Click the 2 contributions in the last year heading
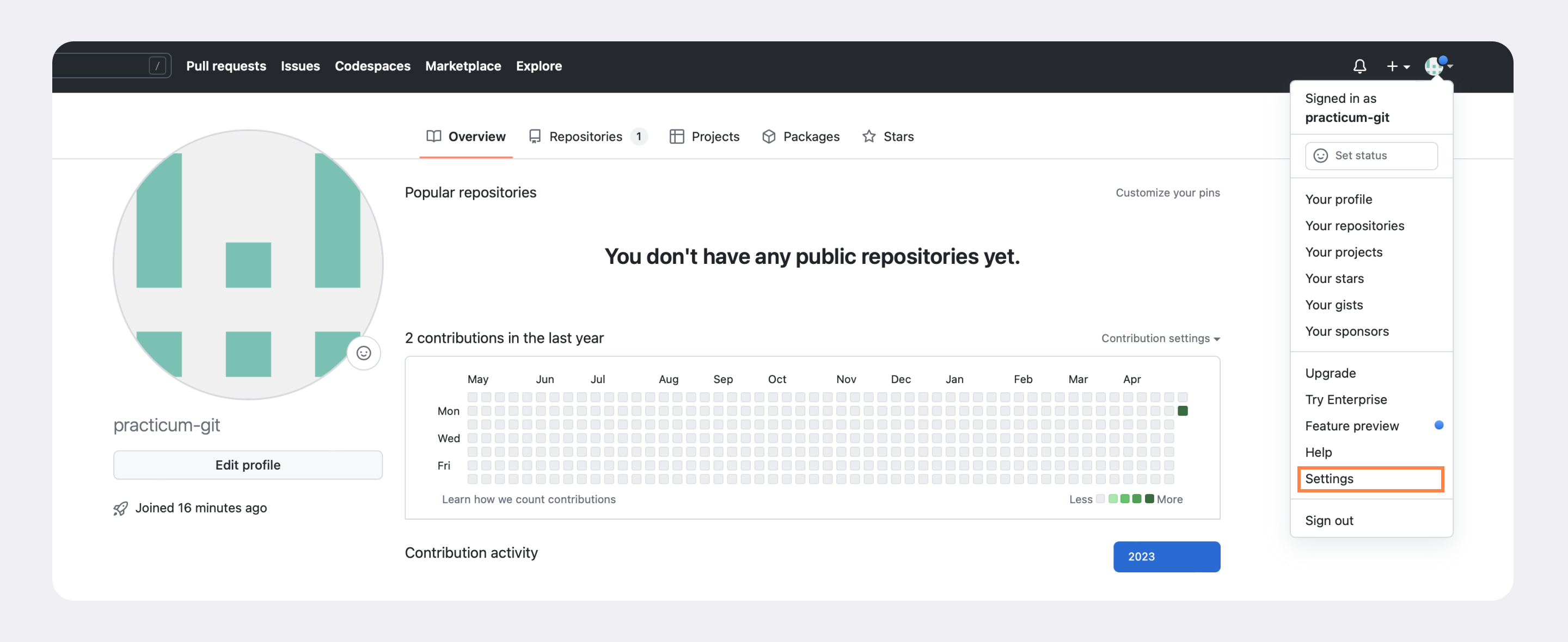This screenshot has height=642, width=1568. click(504, 338)
